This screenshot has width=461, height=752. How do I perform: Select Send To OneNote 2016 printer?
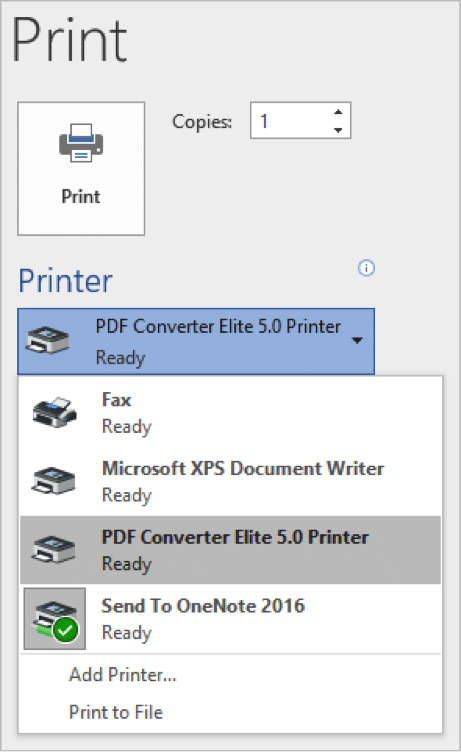[x=230, y=619]
